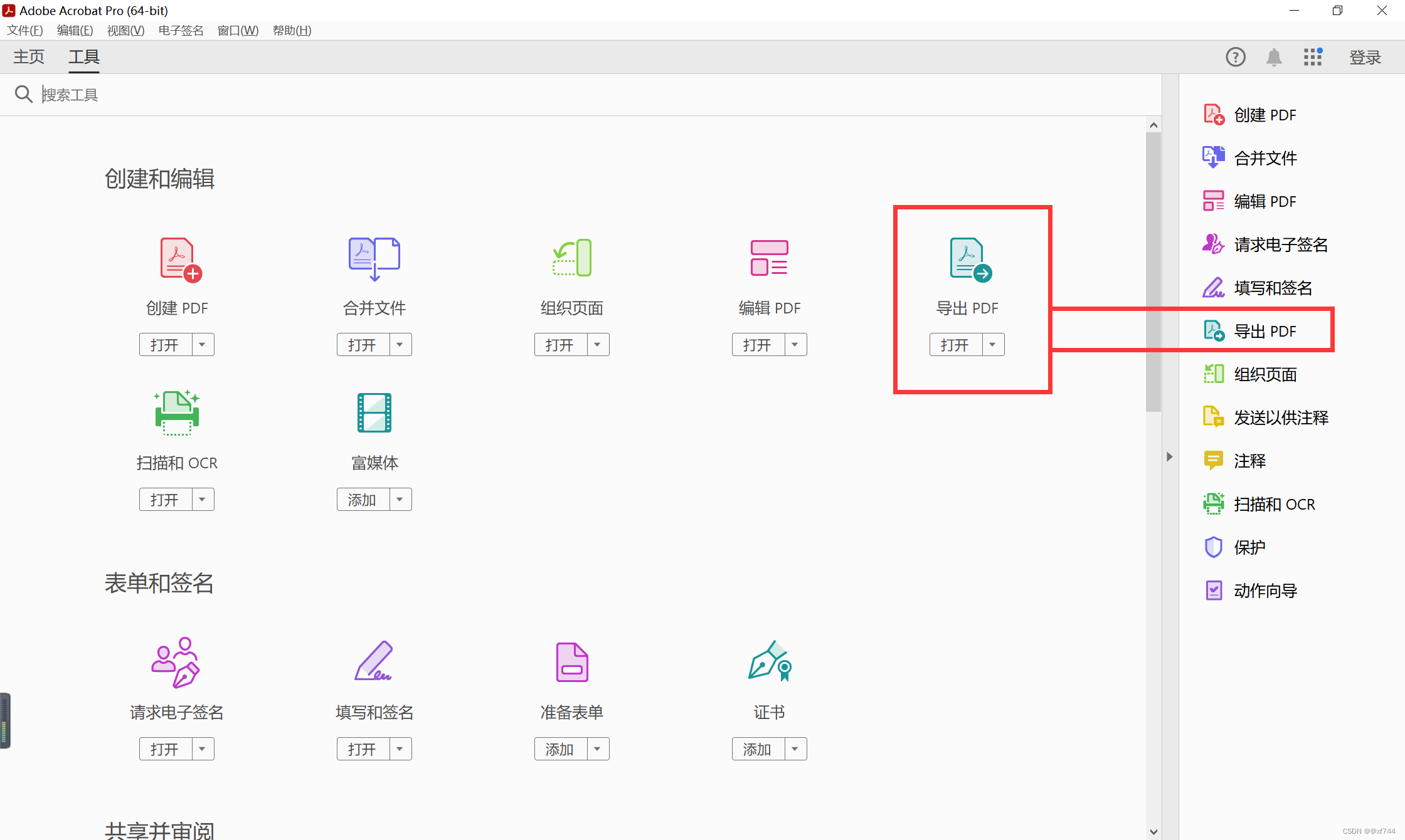Click the apps grid icon near 登录
This screenshot has height=840, width=1405.
[1313, 57]
